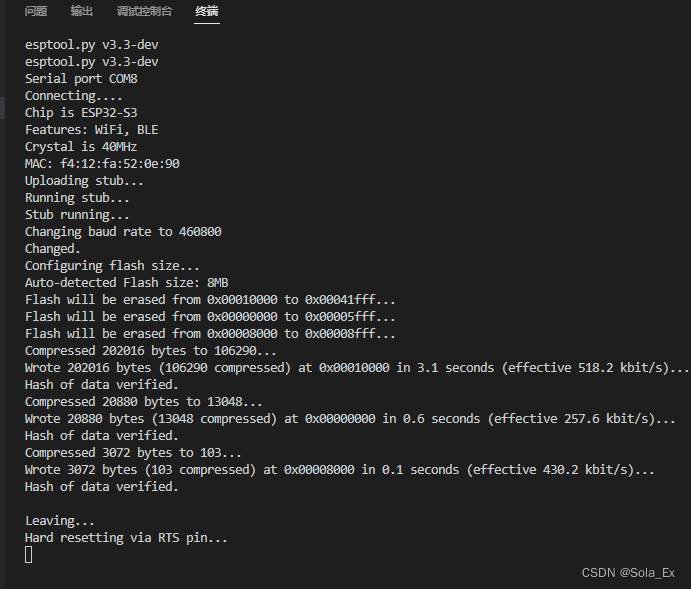Click the "Uploading stub..." line
The image size is (691, 589).
(84, 181)
